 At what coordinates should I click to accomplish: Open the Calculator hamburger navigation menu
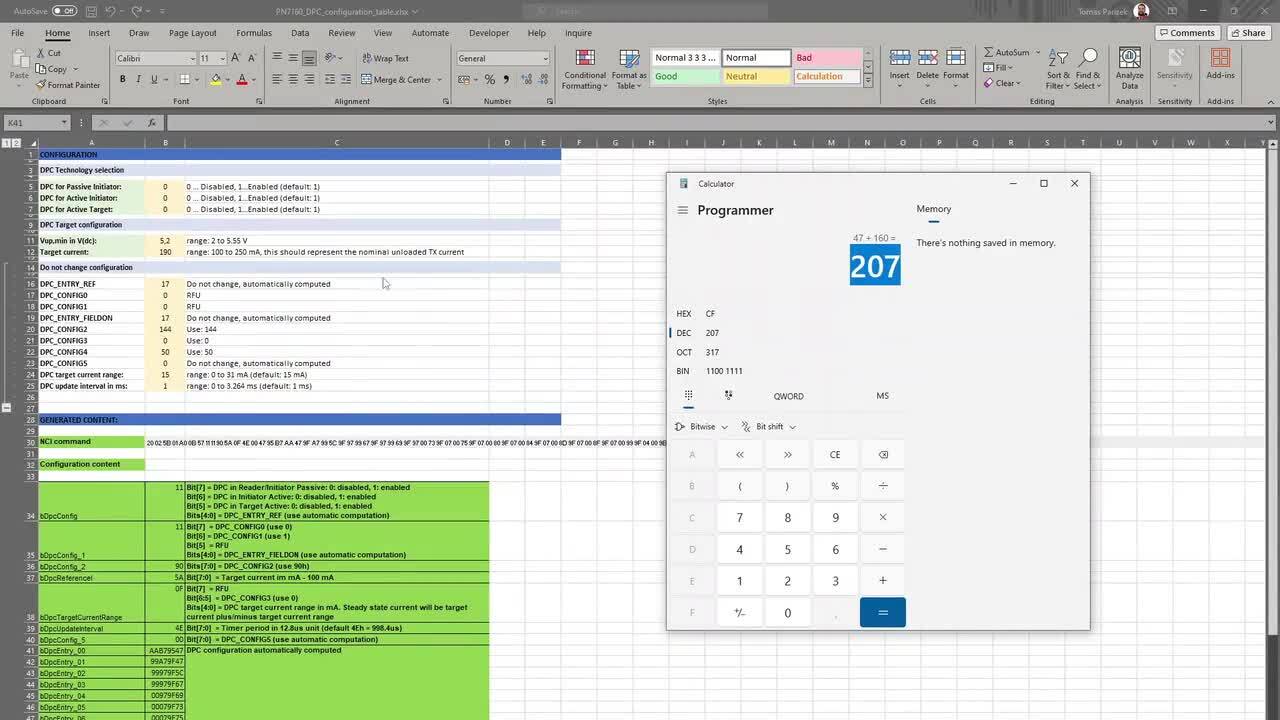click(x=683, y=210)
